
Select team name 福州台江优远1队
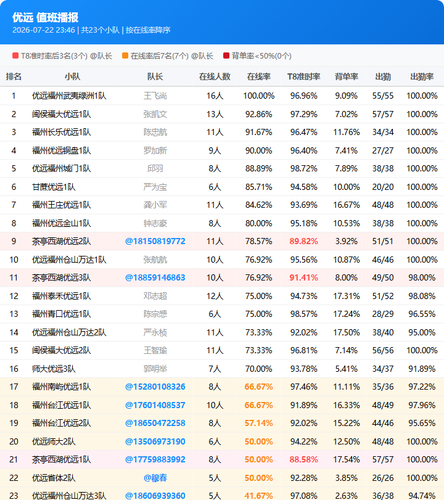point(61,405)
